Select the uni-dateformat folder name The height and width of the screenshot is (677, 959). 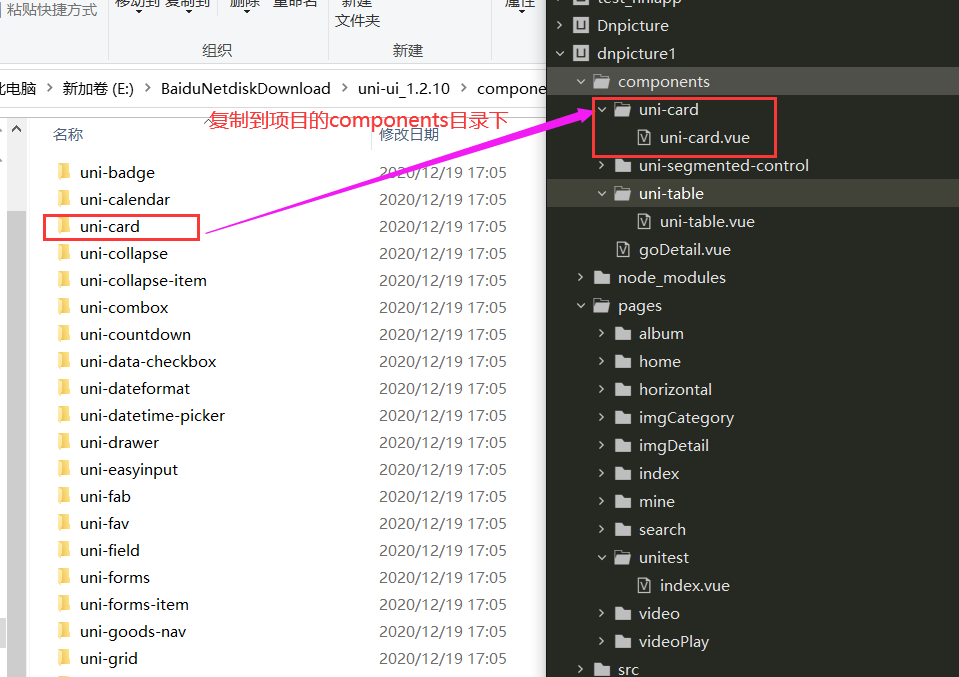coord(135,388)
